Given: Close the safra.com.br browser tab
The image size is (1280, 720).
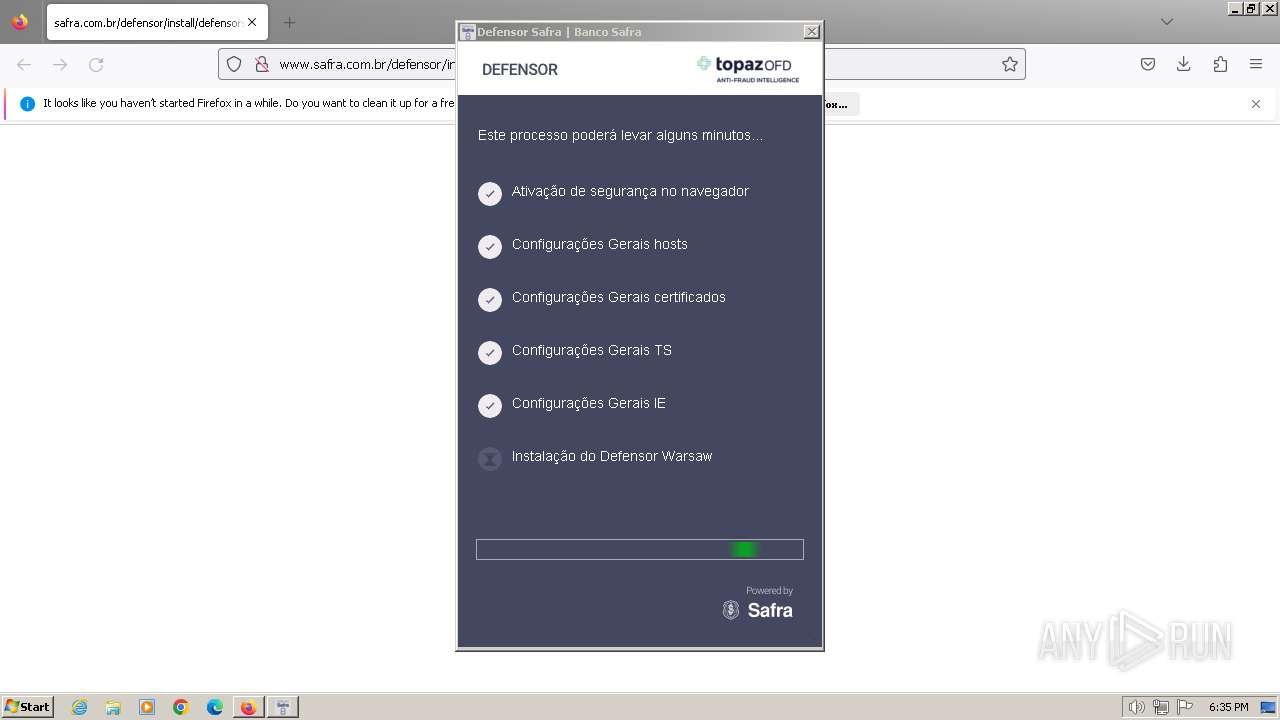Looking at the screenshot, I should [x=252, y=22].
